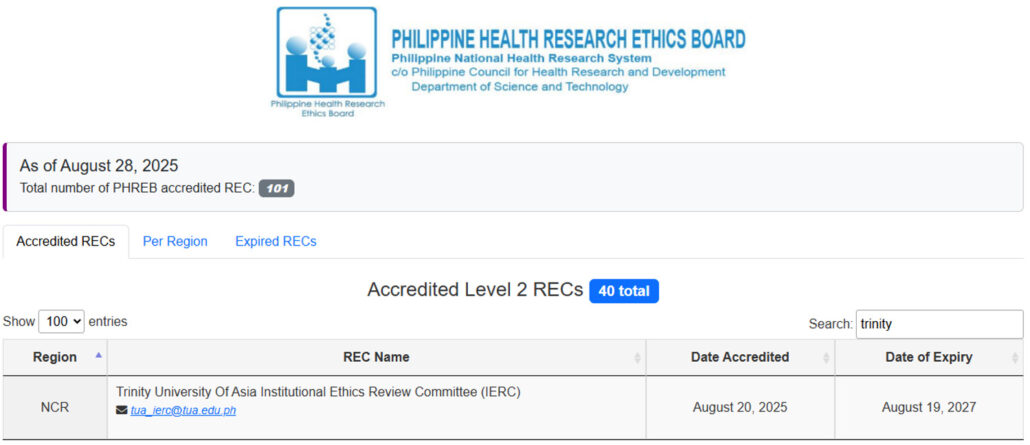Click the Accredited Level 2 RECs heading
The image size is (1030, 445).
tap(474, 291)
